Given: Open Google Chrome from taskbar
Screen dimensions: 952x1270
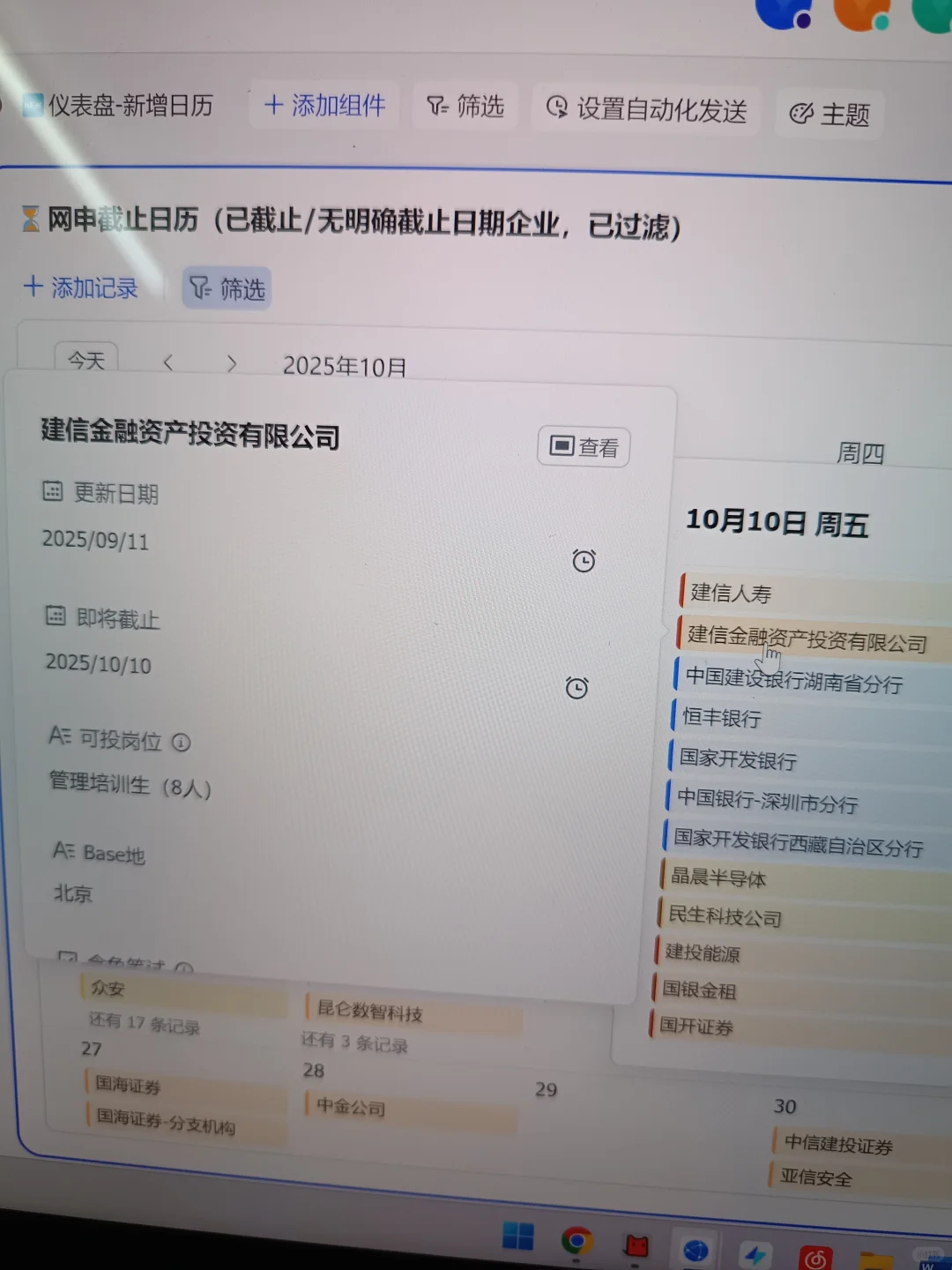Looking at the screenshot, I should tap(577, 1242).
